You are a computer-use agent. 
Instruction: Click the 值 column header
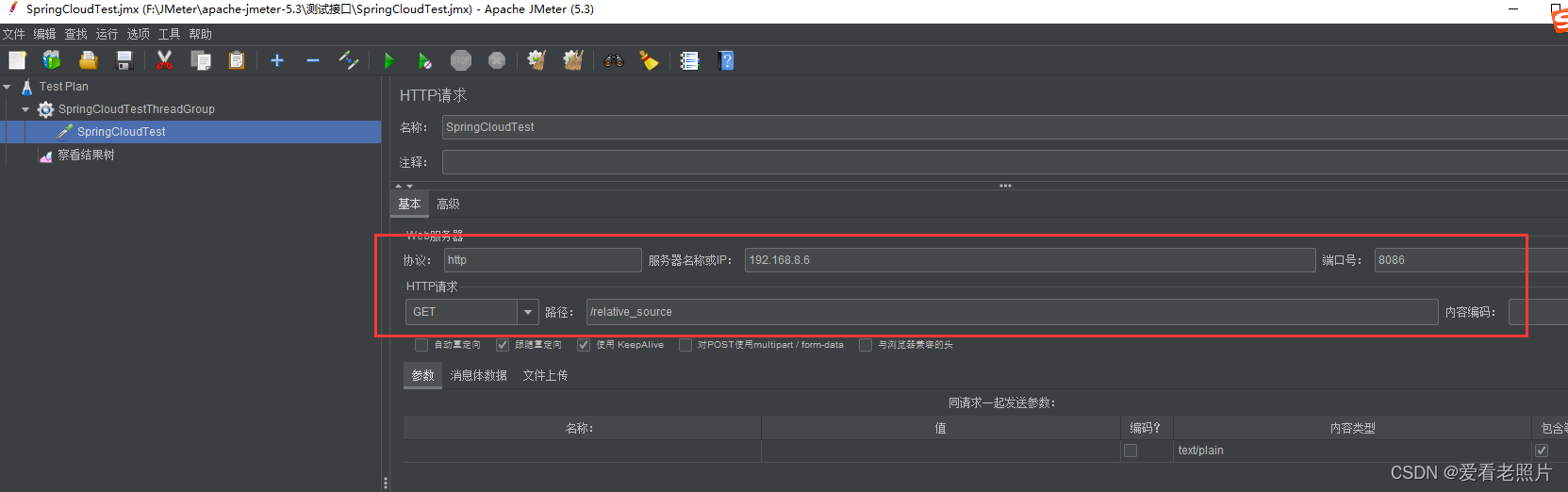[940, 428]
